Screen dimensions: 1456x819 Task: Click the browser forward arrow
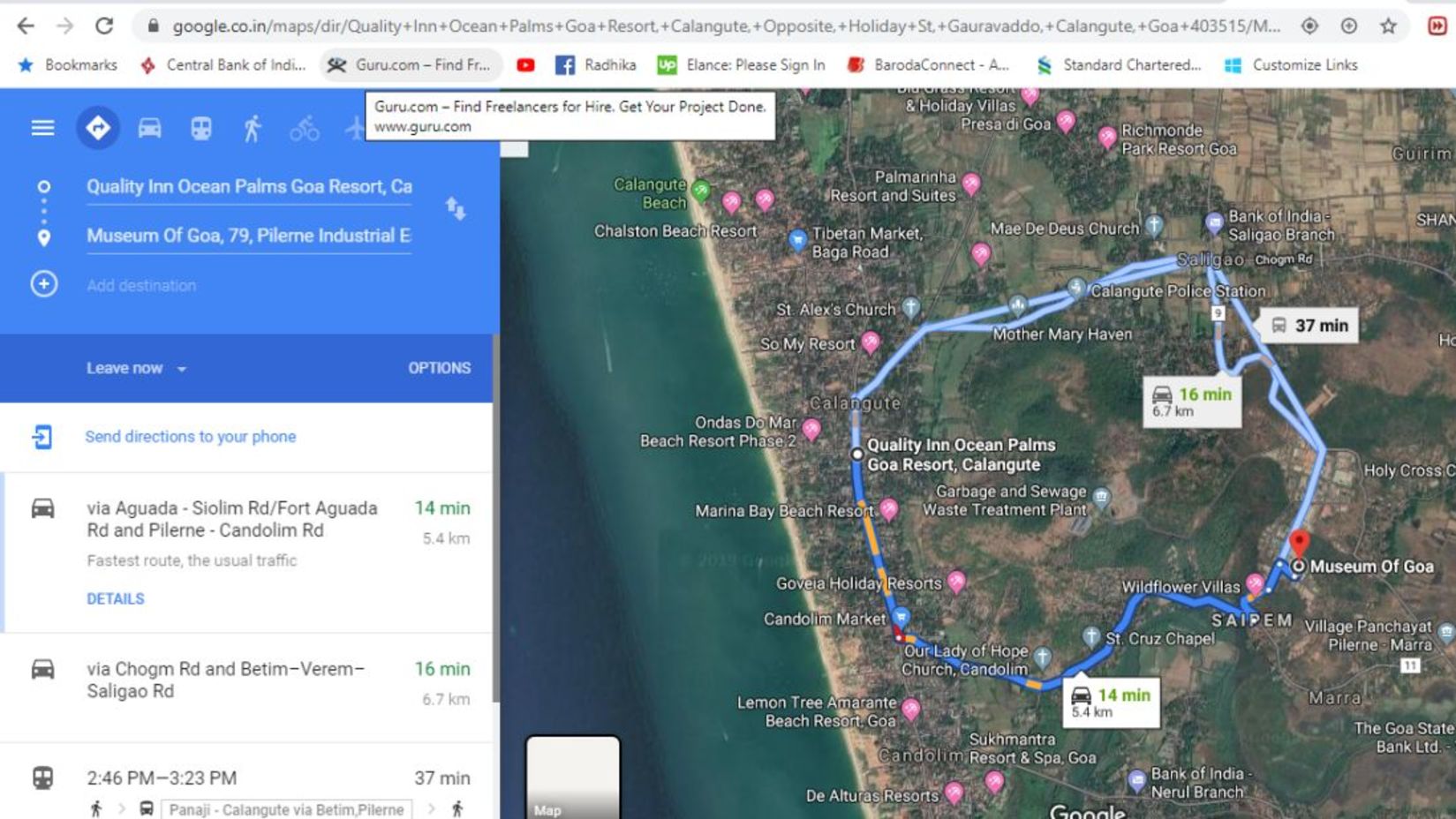[x=65, y=26]
